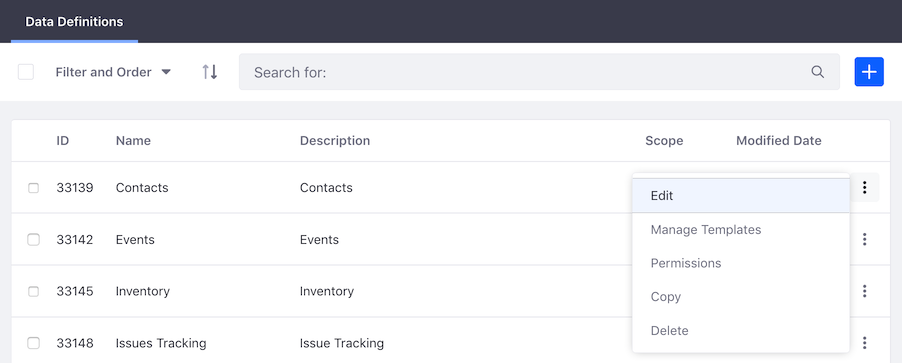Image resolution: width=902 pixels, height=363 pixels.
Task: Open actions menu for Inventory row
Action: coord(864,291)
